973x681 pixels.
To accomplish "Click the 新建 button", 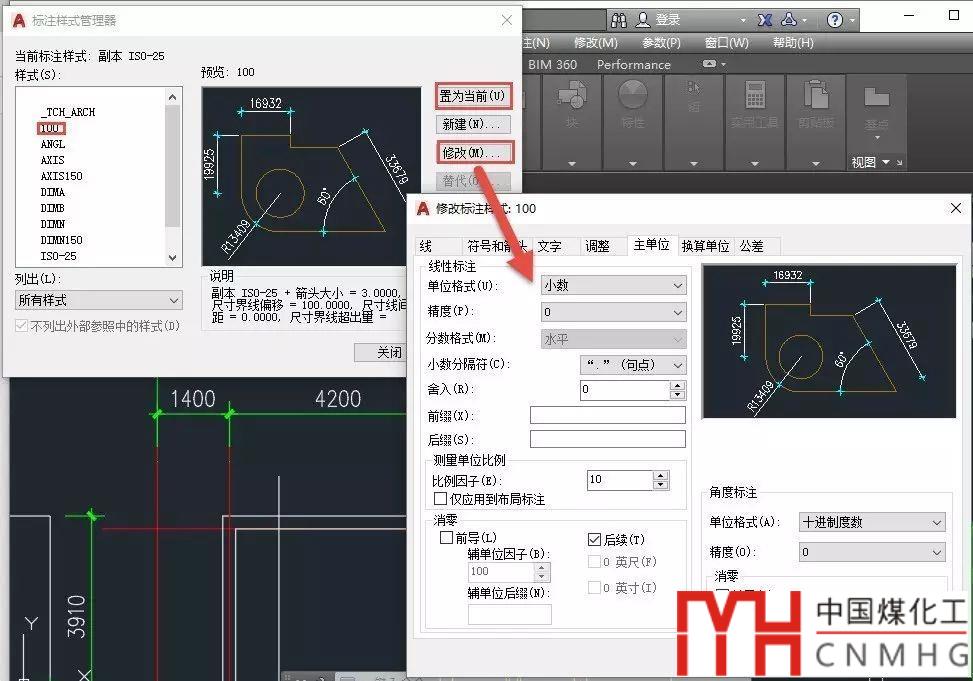I will pyautogui.click(x=475, y=124).
